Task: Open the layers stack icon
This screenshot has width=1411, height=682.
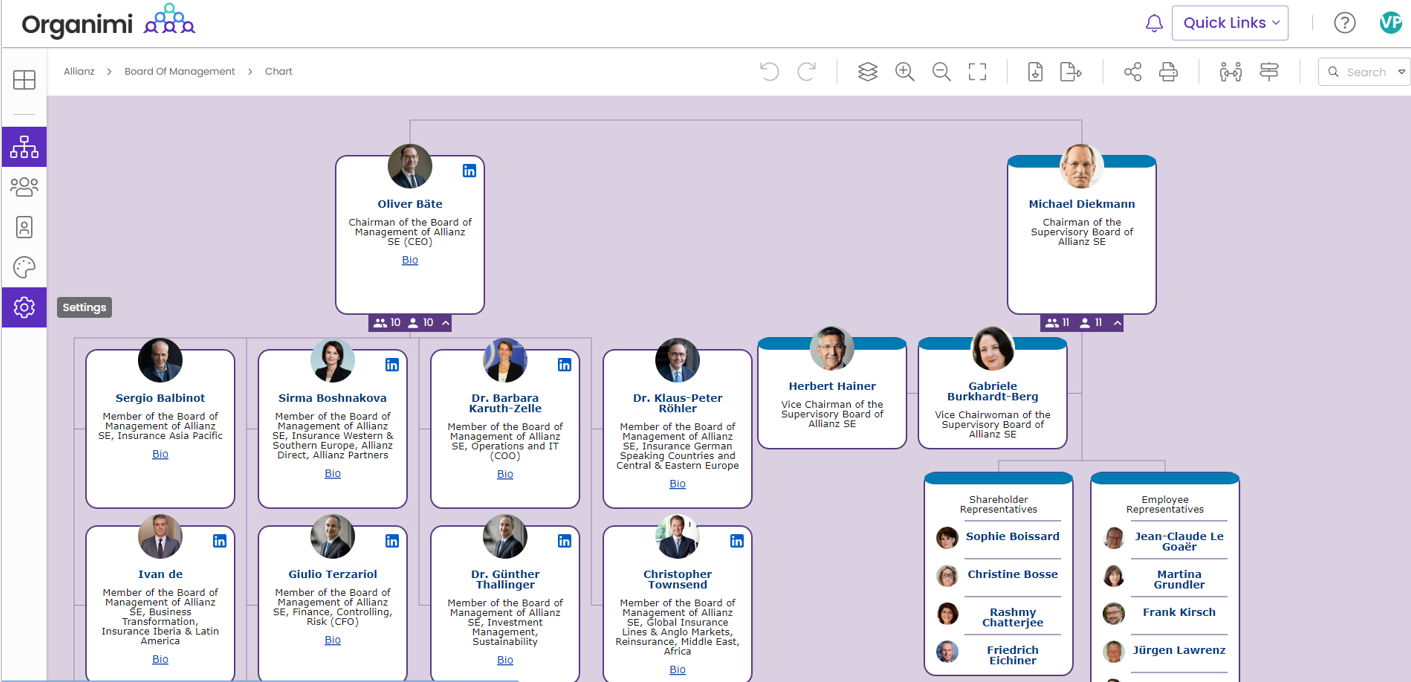Action: point(868,71)
